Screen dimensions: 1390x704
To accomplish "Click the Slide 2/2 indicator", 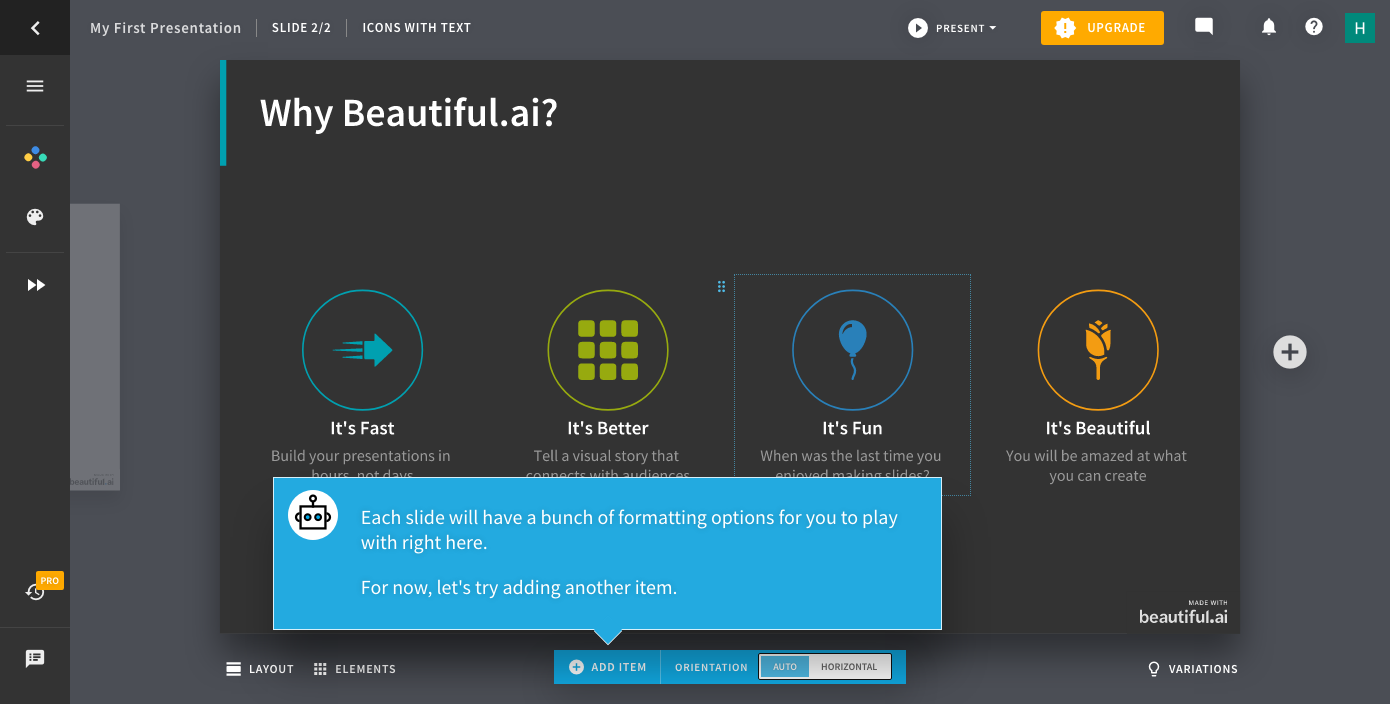I will 301,28.
